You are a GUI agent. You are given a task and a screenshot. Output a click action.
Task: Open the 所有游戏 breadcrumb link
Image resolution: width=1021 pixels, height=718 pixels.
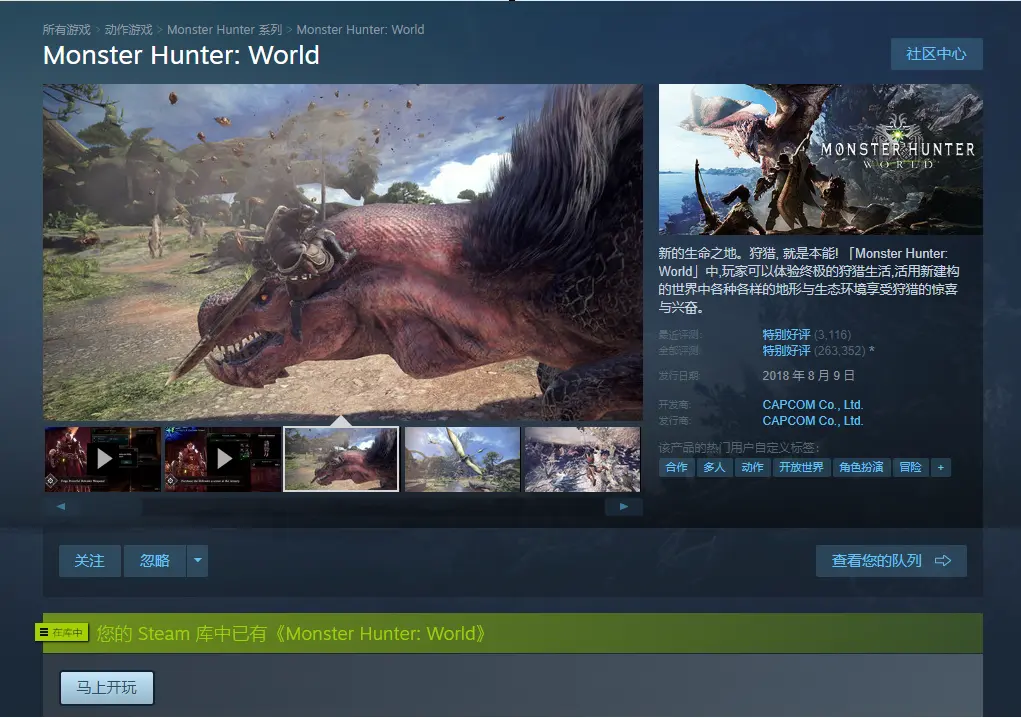tap(66, 30)
